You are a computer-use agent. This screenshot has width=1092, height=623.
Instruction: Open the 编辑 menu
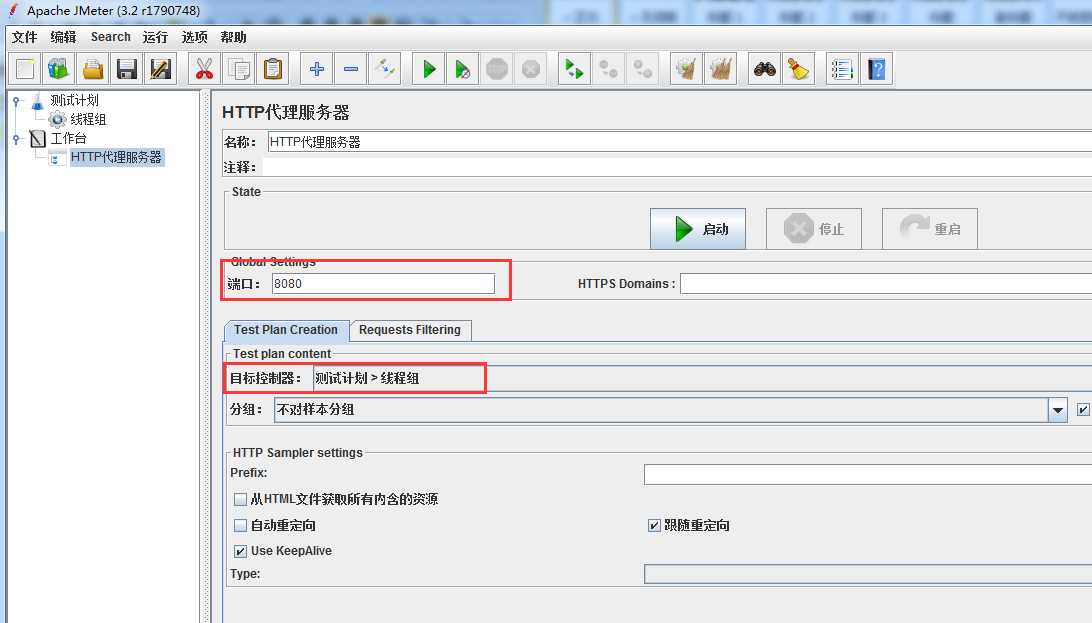coord(63,37)
